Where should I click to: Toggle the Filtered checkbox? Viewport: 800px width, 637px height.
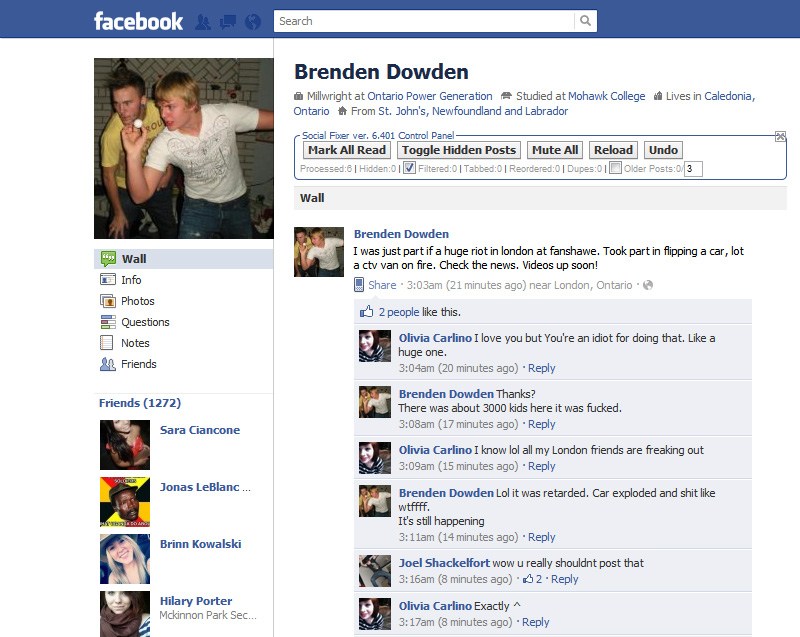coord(409,168)
